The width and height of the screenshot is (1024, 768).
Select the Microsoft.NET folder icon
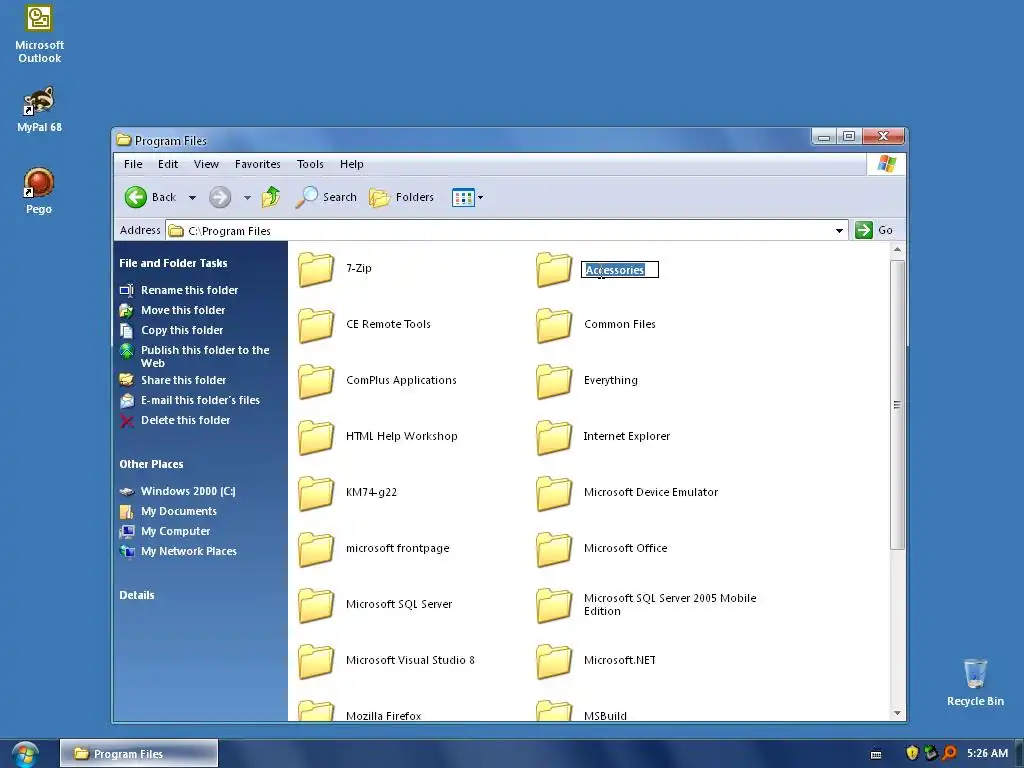click(x=554, y=661)
